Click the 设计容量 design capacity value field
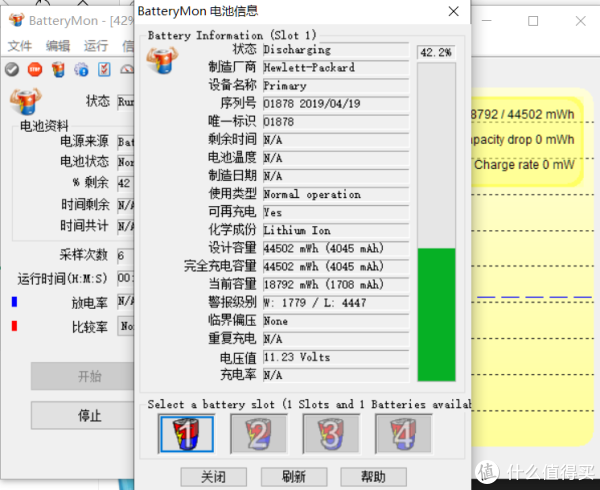600x490 pixels. pyautogui.click(x=335, y=249)
